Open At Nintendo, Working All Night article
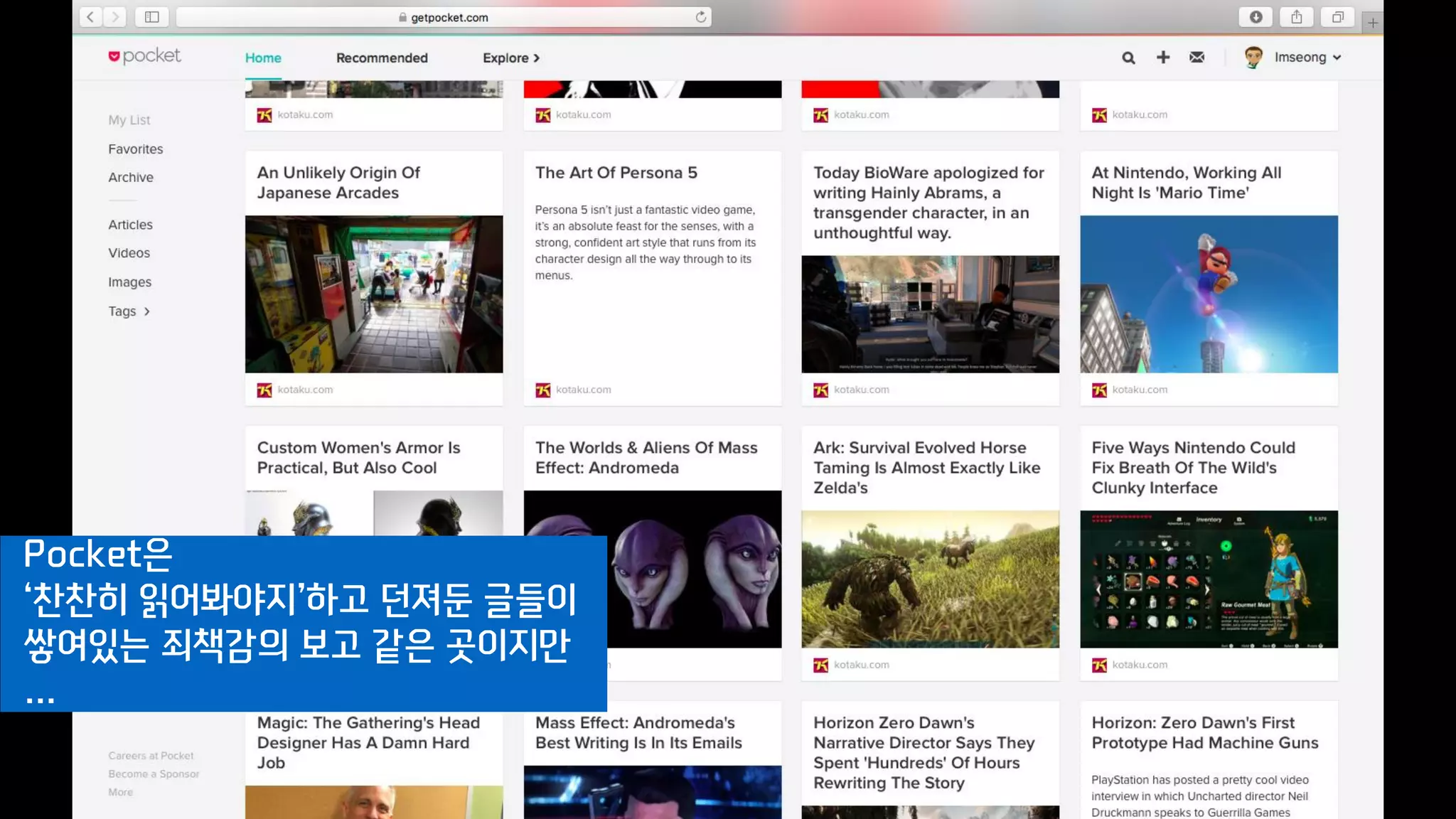1456x819 pixels. 1187,183
